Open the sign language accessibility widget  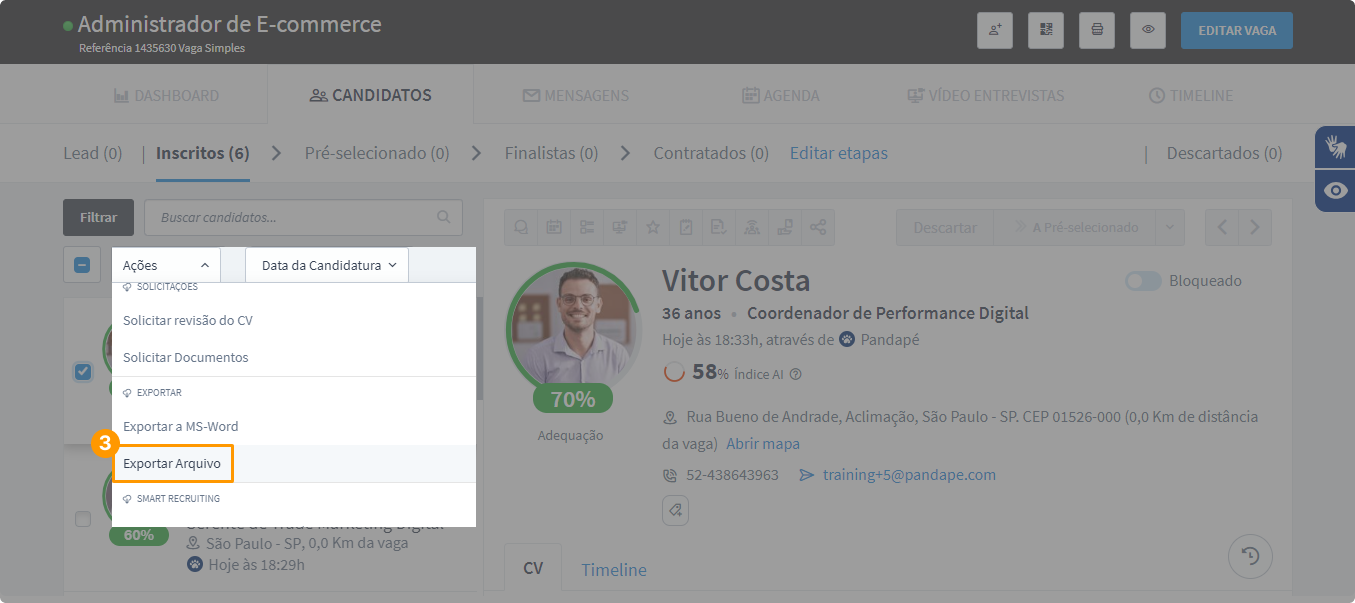pos(1335,147)
